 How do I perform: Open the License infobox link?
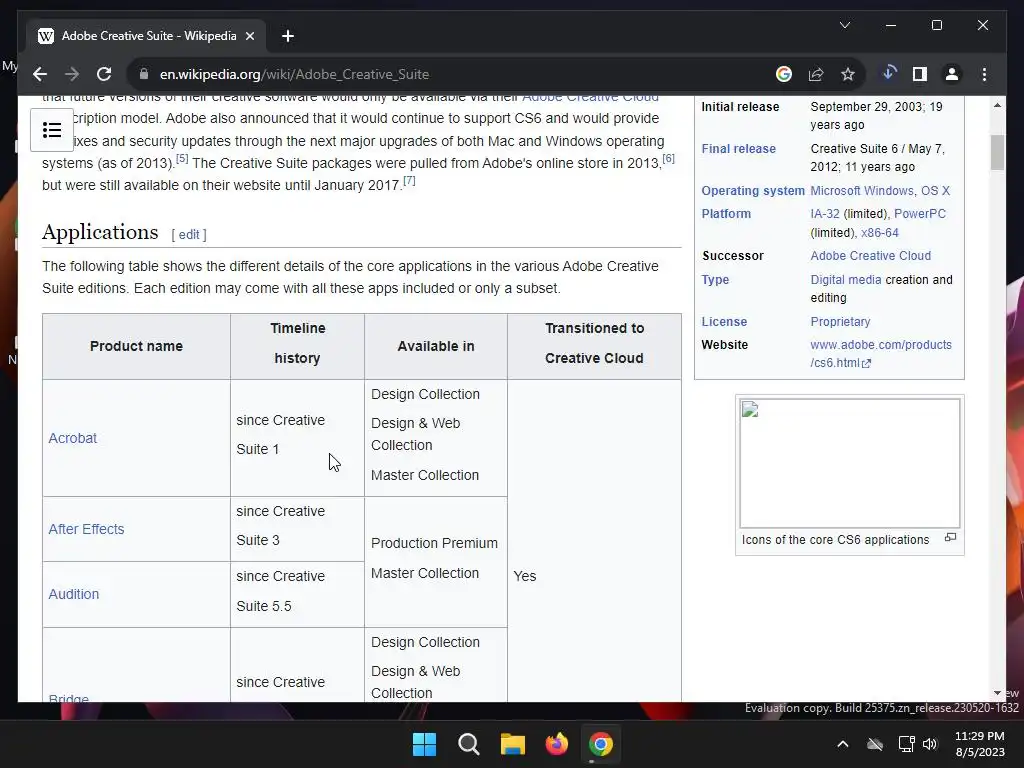pos(724,322)
